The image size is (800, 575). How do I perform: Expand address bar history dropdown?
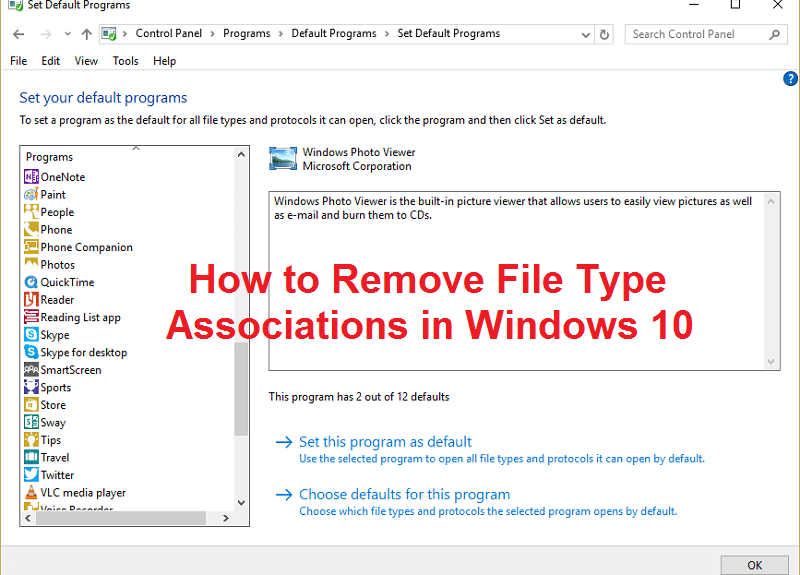pyautogui.click(x=586, y=35)
